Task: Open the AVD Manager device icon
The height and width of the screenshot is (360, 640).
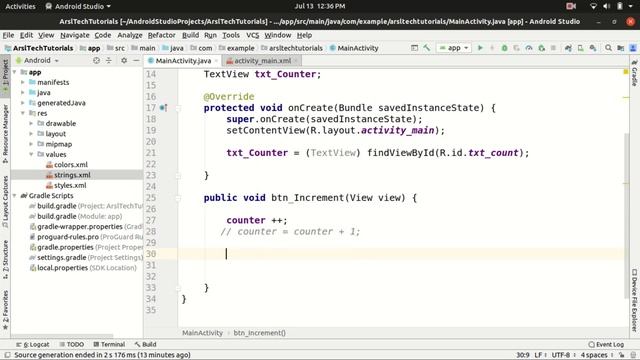Action: [580, 48]
